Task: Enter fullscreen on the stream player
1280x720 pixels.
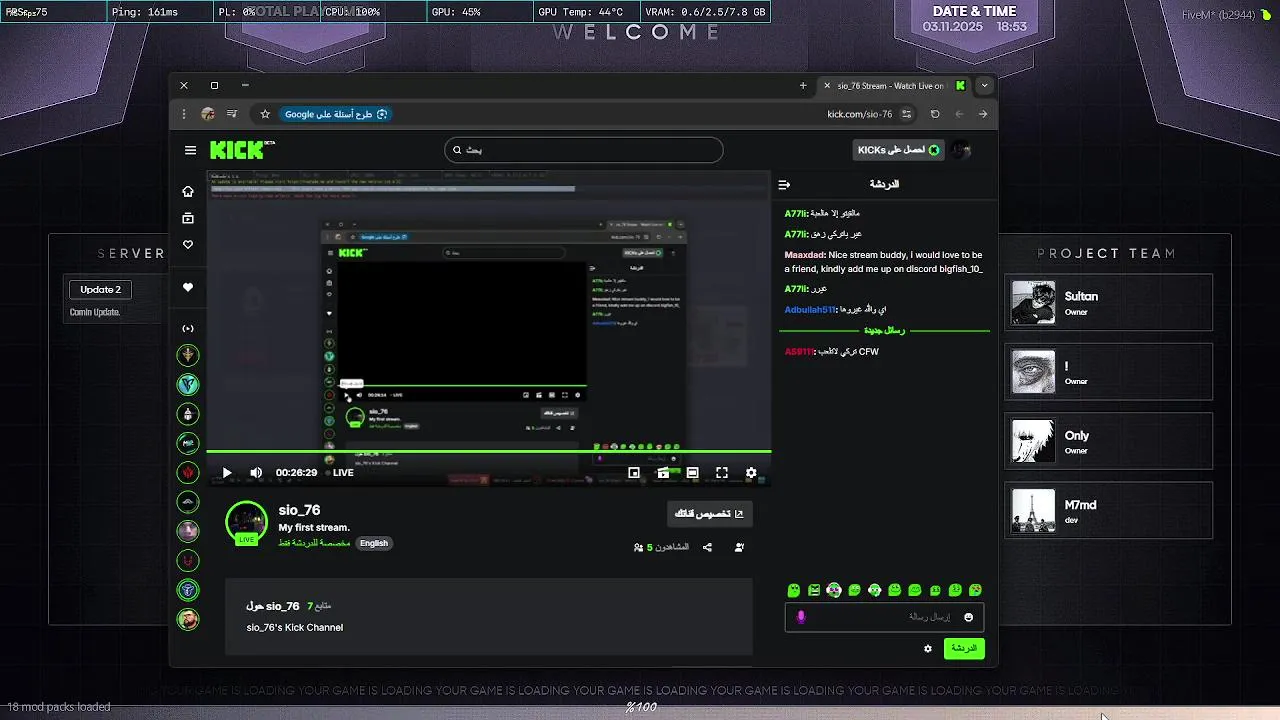Action: 722,473
